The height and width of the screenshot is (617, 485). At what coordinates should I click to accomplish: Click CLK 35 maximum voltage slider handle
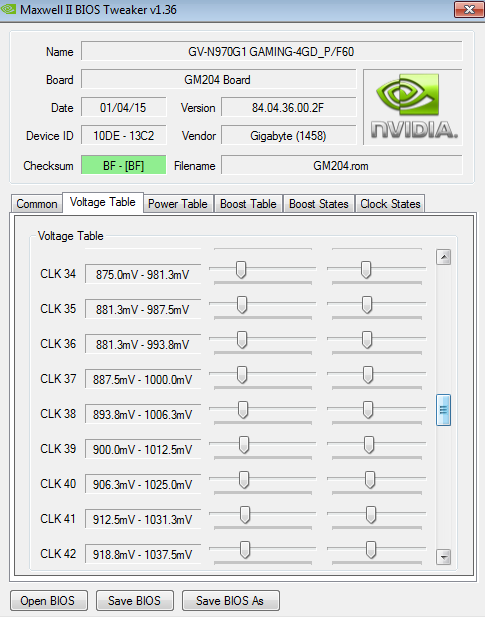tap(367, 305)
